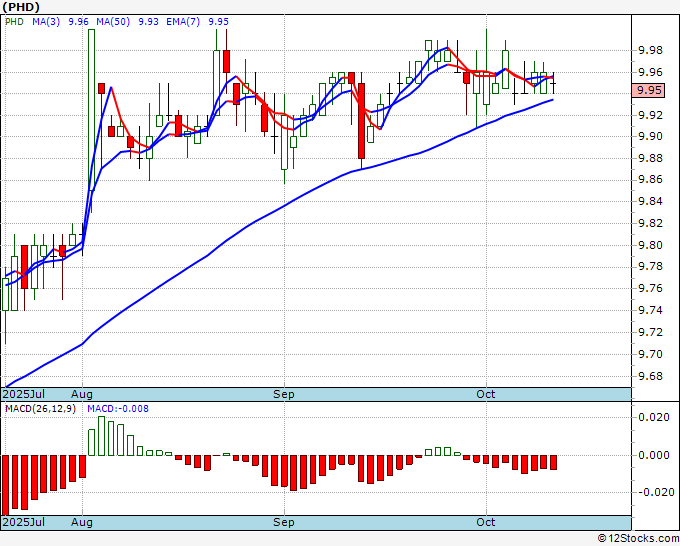Image resolution: width=680 pixels, height=546 pixels.
Task: Click the large red candlestick in mid-September
Action: click(x=361, y=121)
